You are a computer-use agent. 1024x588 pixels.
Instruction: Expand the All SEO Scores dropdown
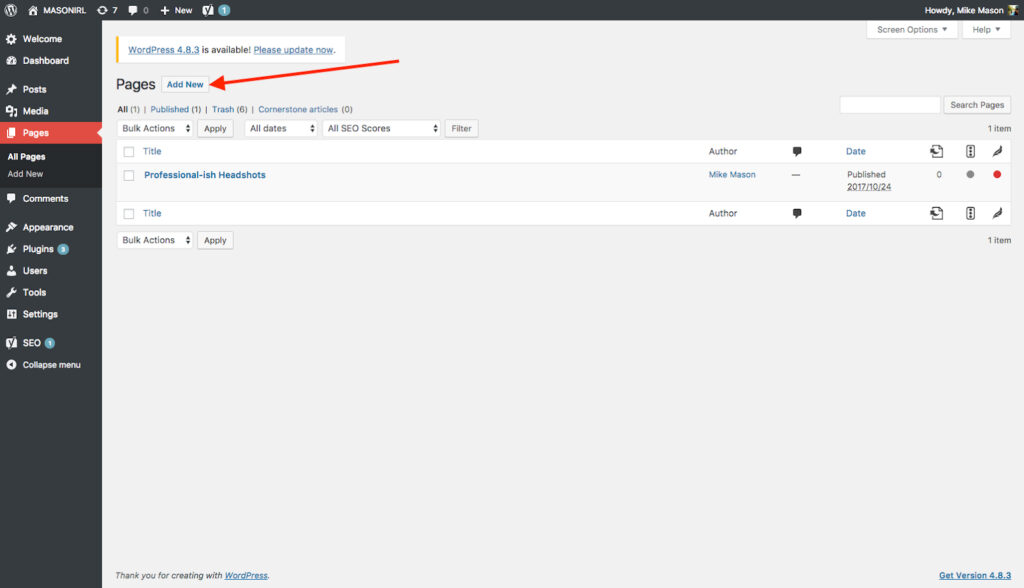coord(382,129)
